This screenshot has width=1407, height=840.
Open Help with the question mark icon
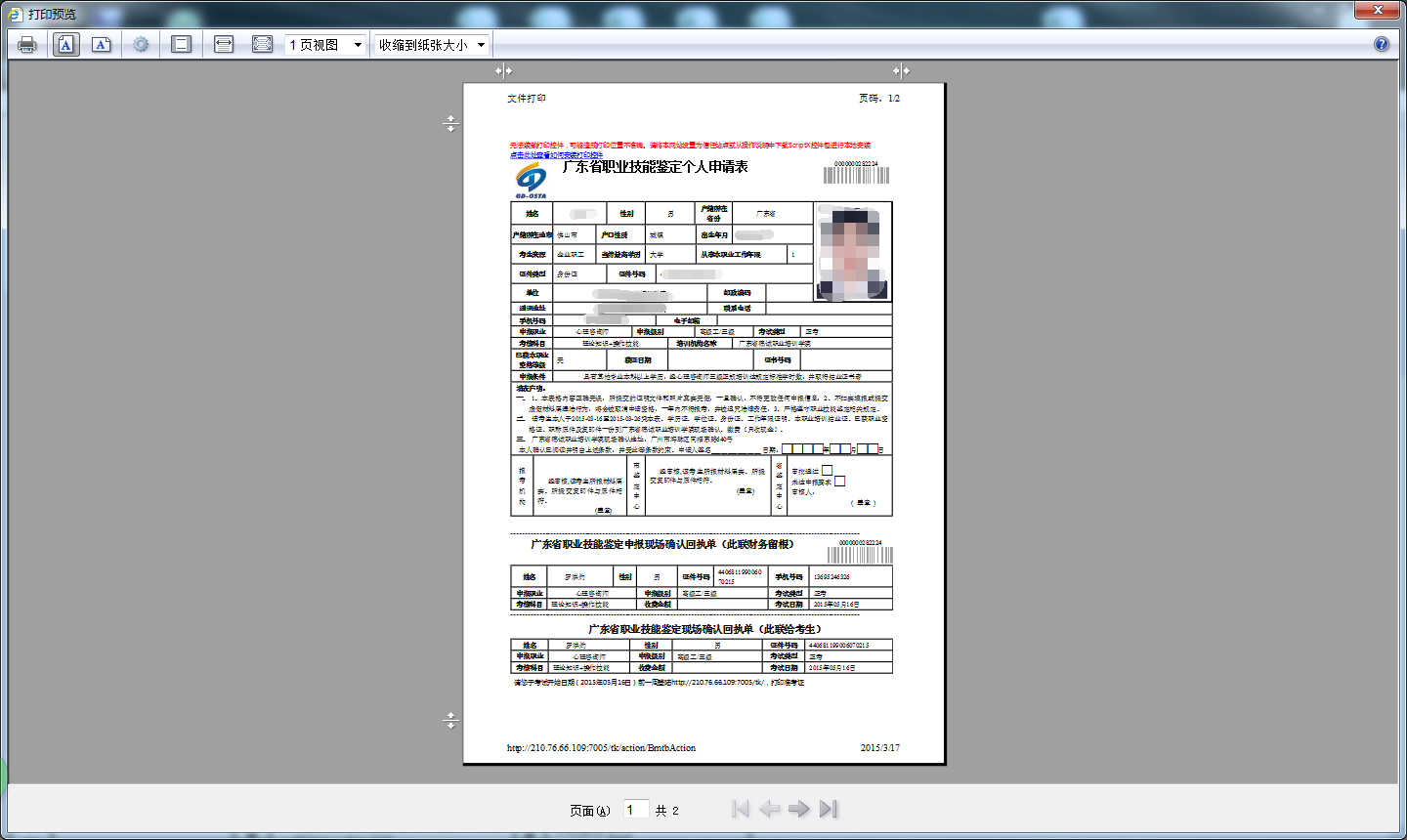[x=1381, y=44]
